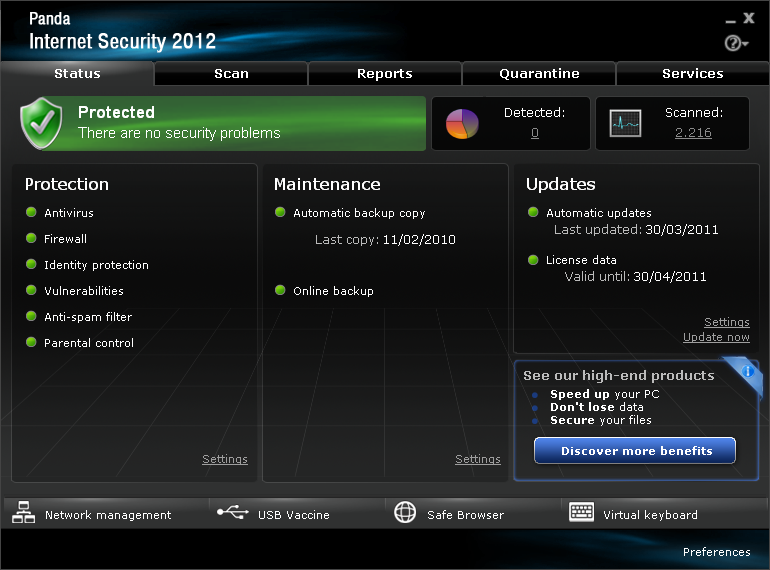
Task: Click the Firewall green status indicator
Action: [x=31, y=239]
